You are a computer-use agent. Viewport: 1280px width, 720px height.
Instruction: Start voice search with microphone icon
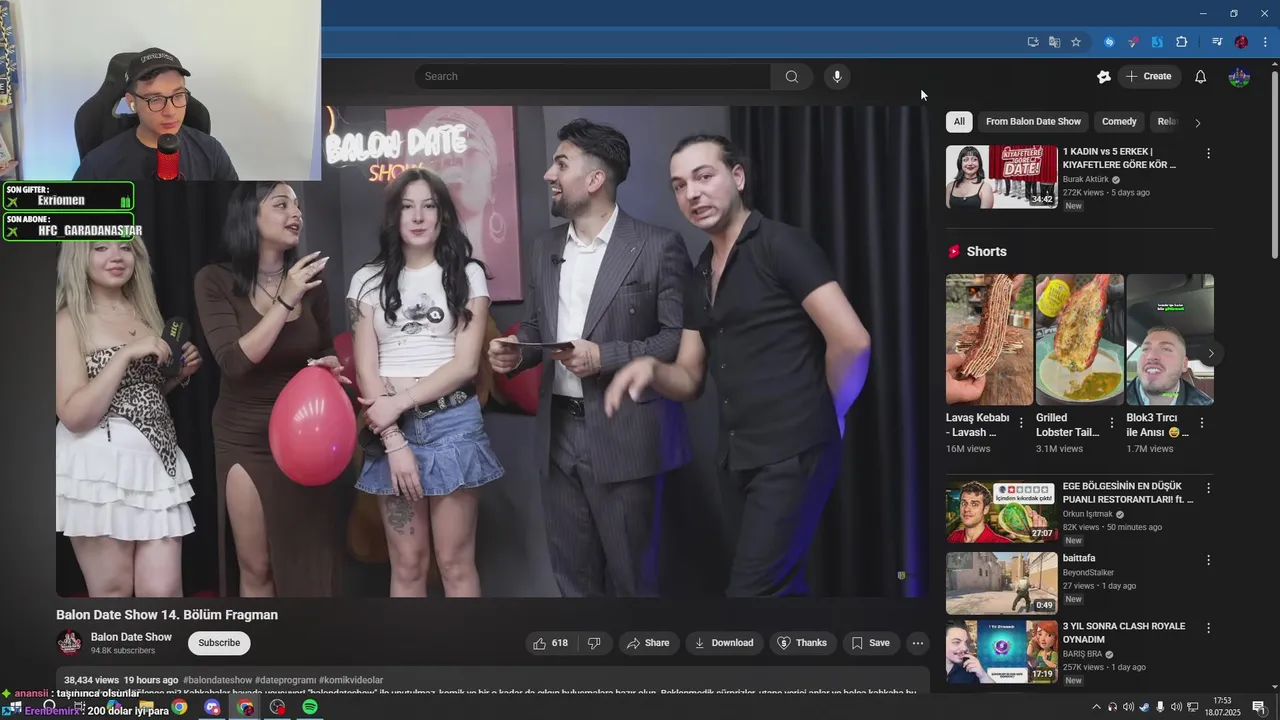tap(837, 77)
